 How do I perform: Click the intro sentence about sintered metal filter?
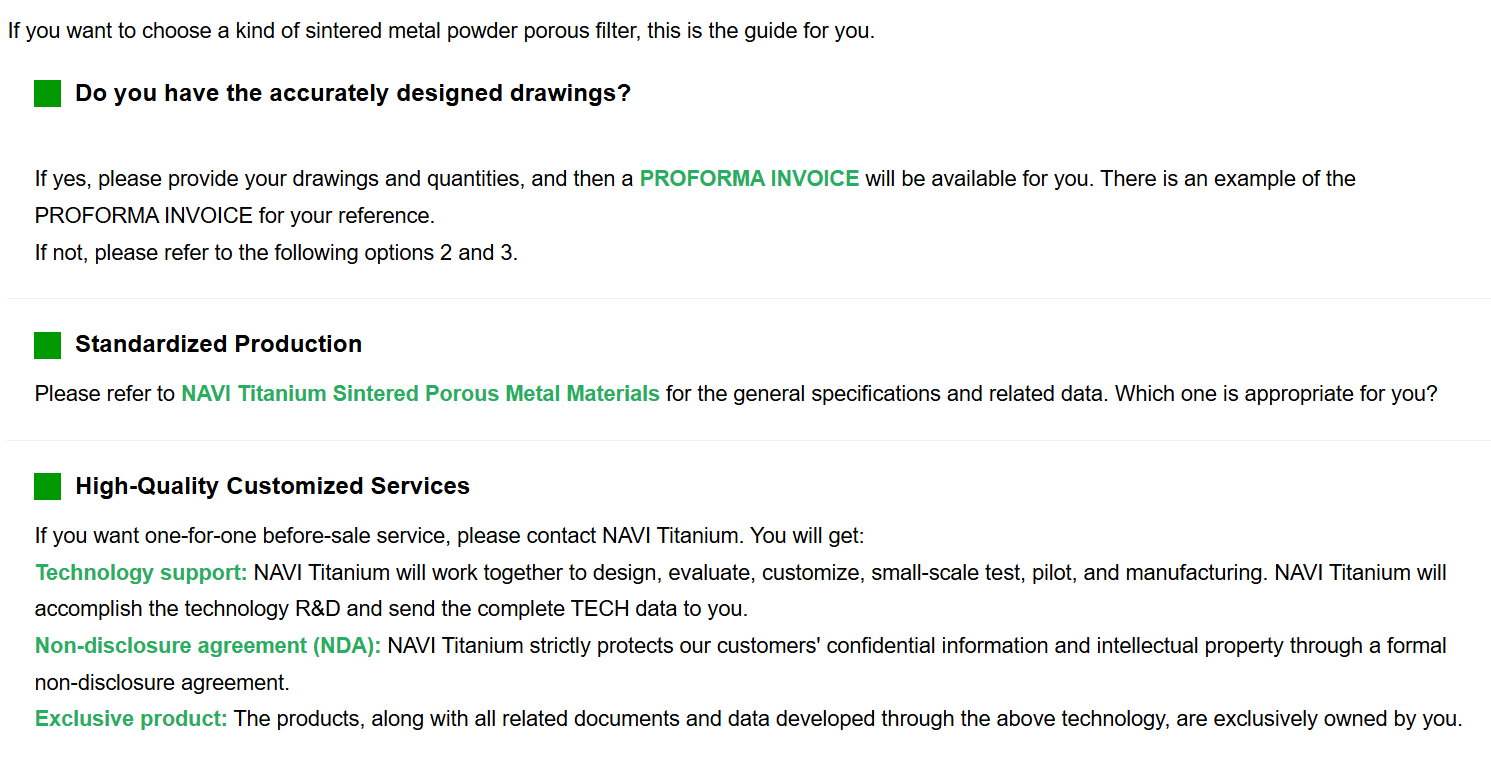point(441,31)
